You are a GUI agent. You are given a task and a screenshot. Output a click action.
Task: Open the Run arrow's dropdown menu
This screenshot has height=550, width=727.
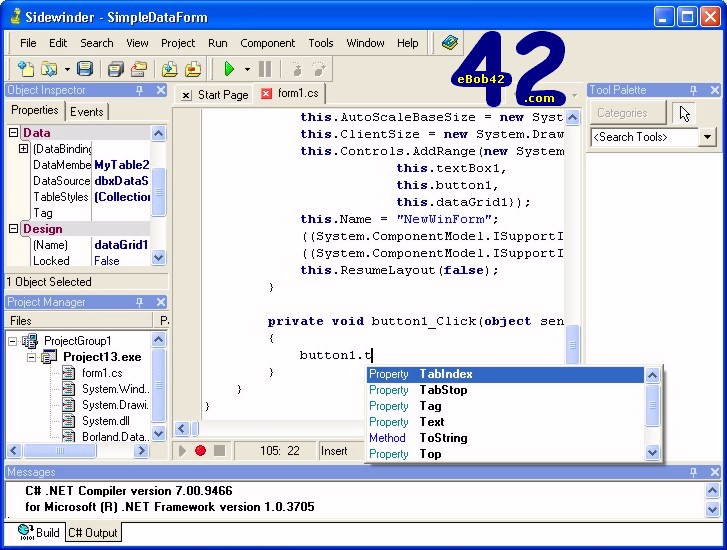coord(247,69)
